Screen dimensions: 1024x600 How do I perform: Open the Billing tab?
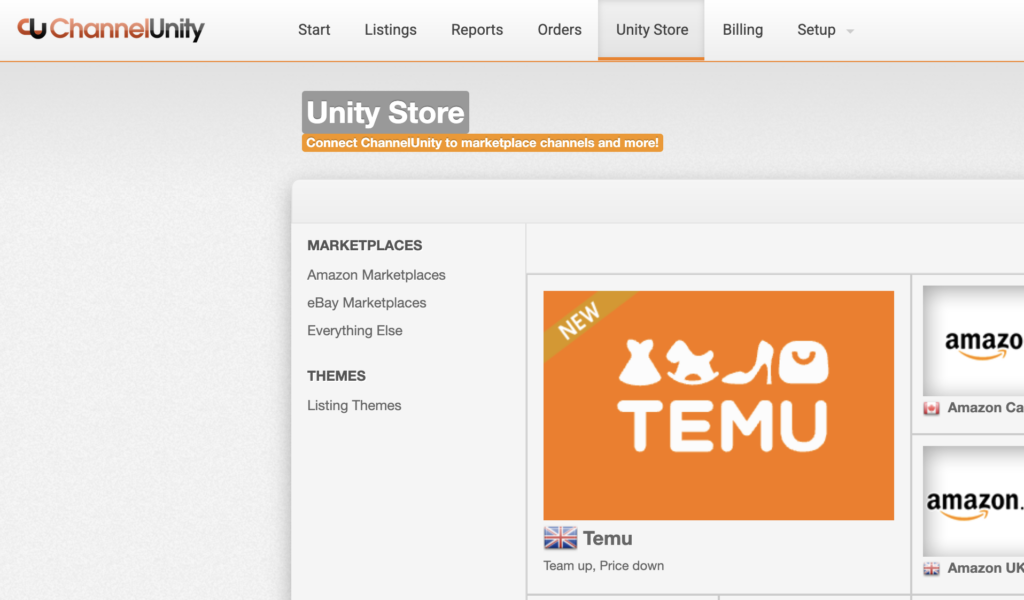tap(742, 30)
